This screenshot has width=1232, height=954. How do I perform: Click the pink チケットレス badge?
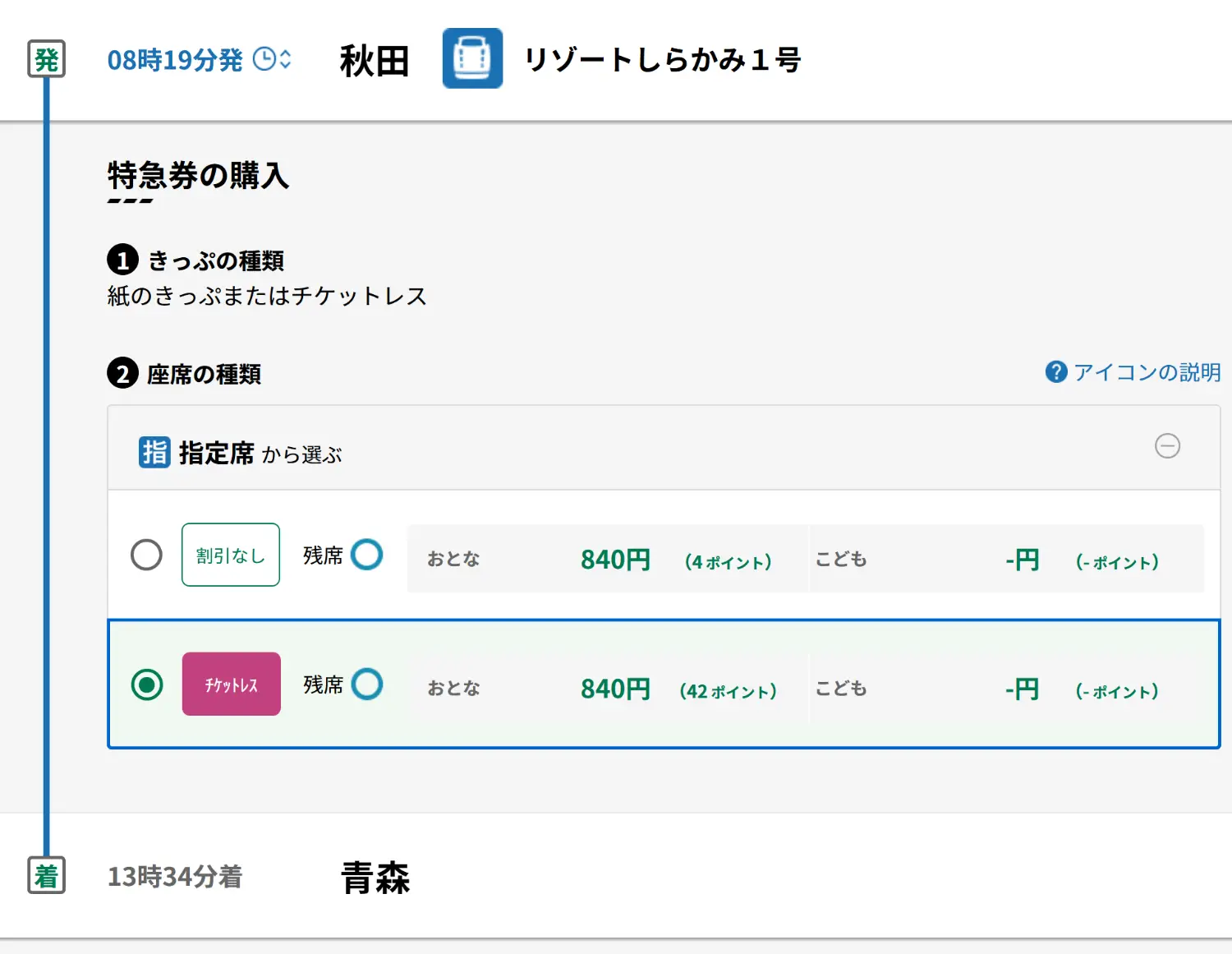click(x=232, y=684)
